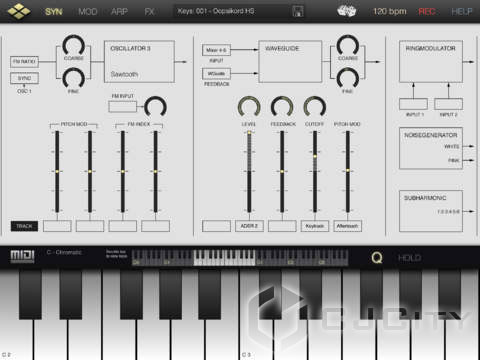The width and height of the screenshot is (480, 360).
Task: Set the first FM INDEX slider
Action: [123, 171]
